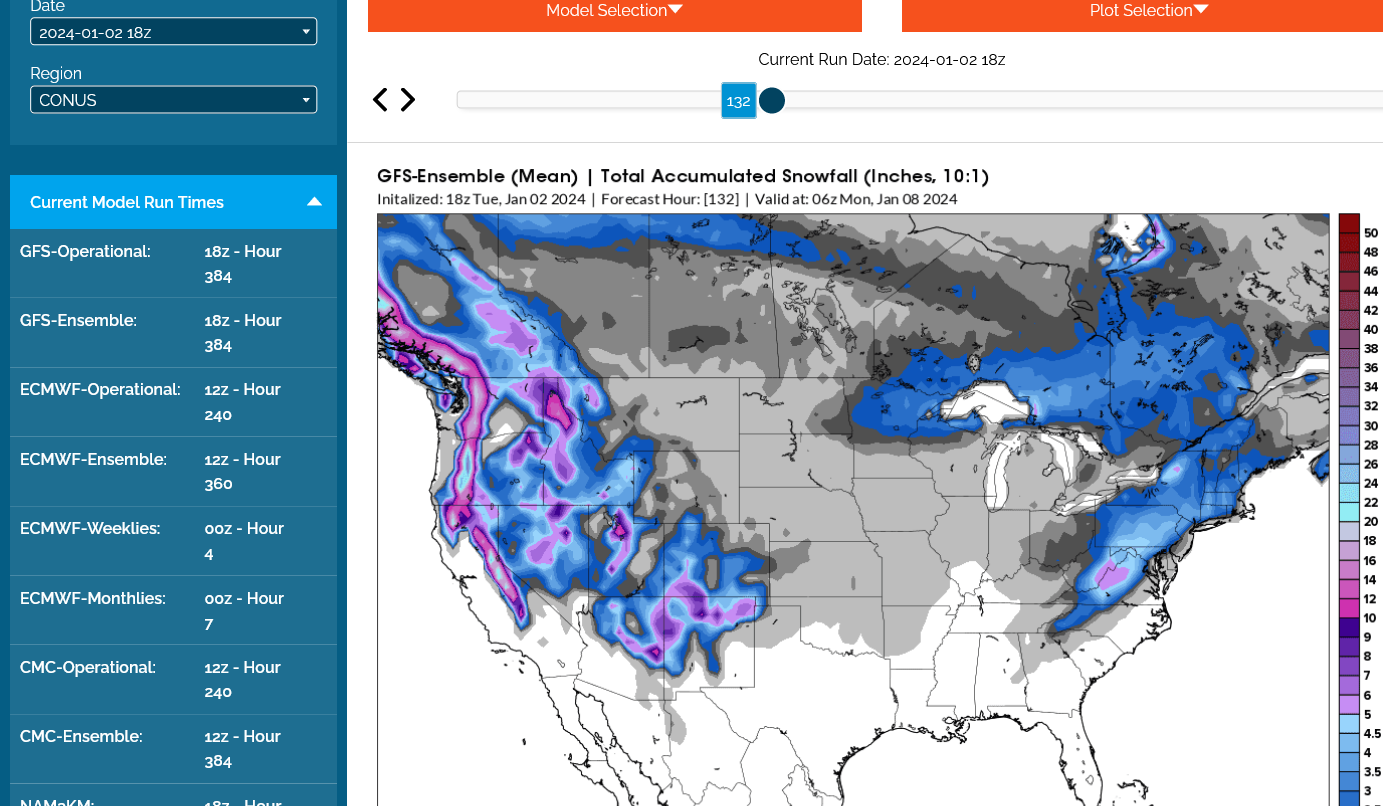Collapse the Current Model Run Times panel
The width and height of the screenshot is (1383, 806).
click(x=314, y=202)
